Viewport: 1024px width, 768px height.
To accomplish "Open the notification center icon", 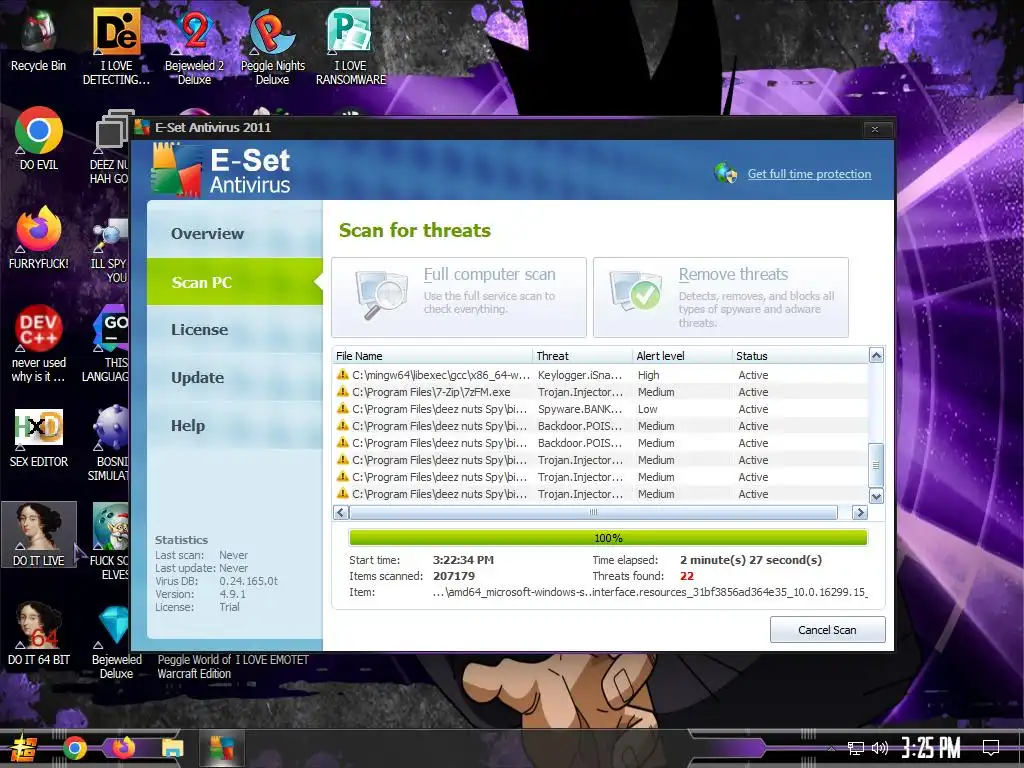I will coord(991,748).
